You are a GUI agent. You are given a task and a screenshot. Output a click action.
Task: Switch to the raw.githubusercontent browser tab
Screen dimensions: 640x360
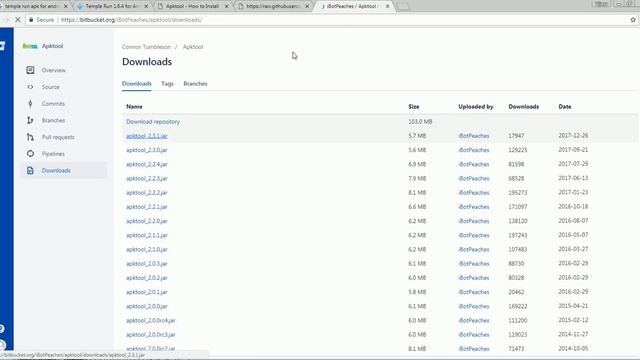[273, 6]
